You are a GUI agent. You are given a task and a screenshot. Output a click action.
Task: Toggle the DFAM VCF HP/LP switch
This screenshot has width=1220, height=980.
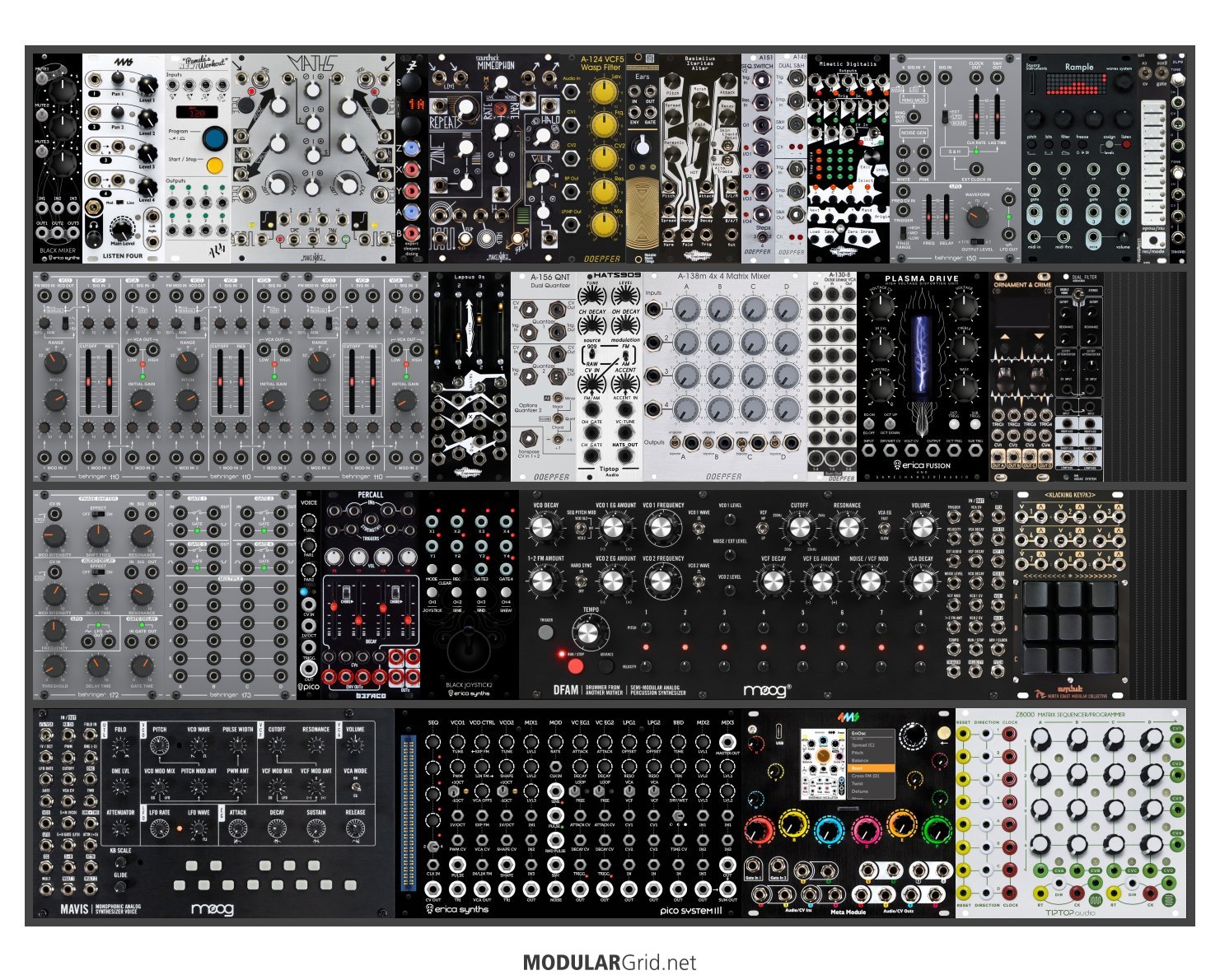click(x=763, y=527)
